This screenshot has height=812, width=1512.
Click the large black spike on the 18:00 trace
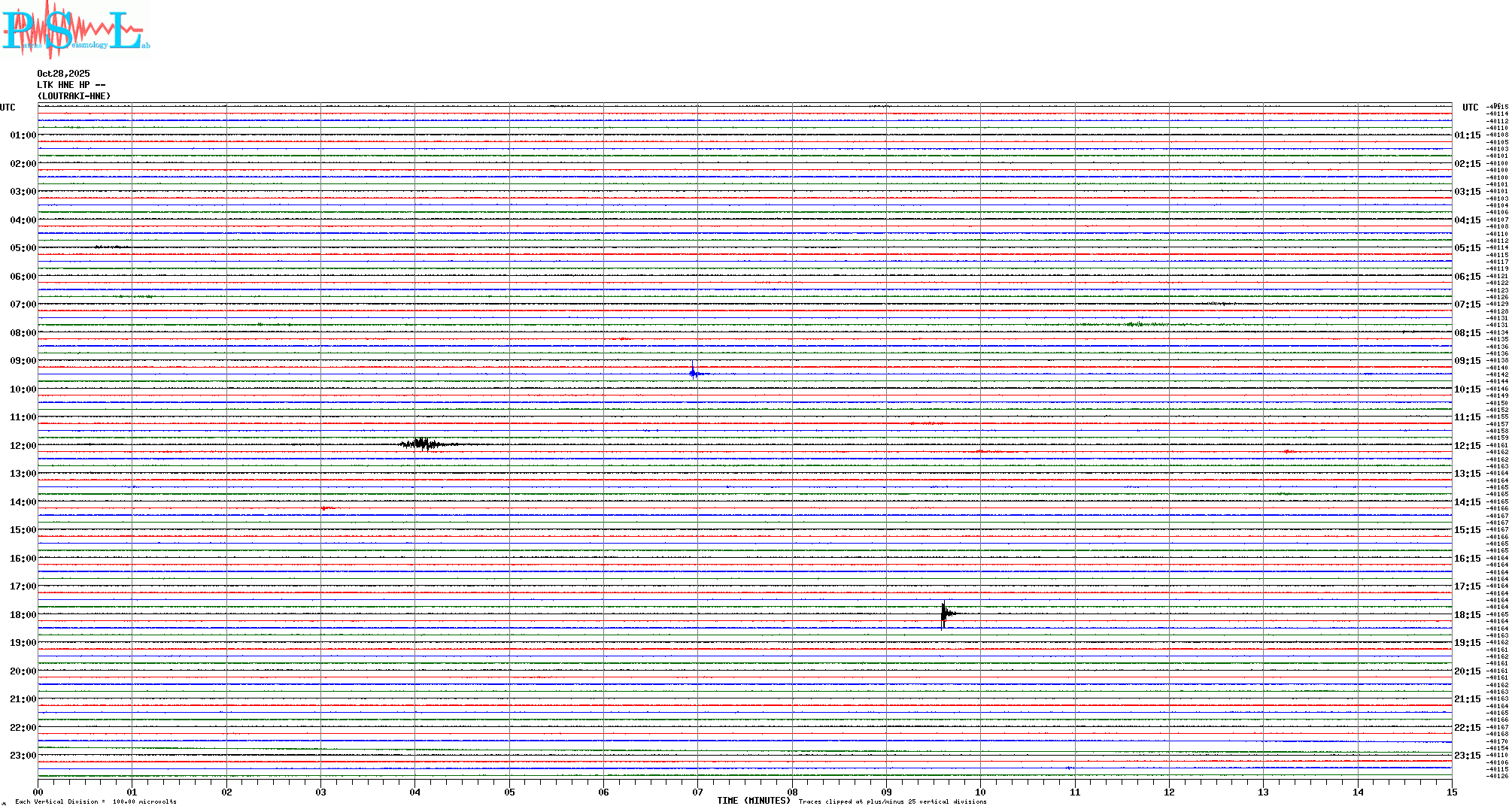coord(944,614)
